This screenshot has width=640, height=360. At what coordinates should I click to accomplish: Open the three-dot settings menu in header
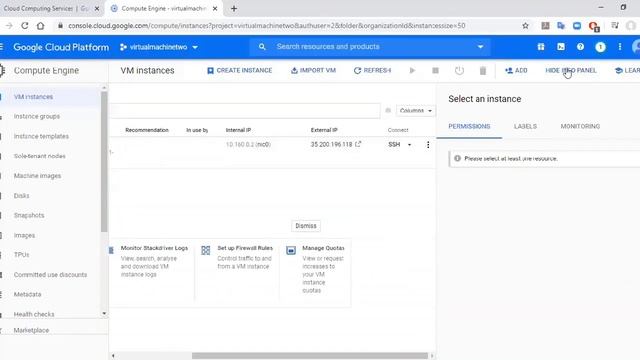[x=620, y=47]
